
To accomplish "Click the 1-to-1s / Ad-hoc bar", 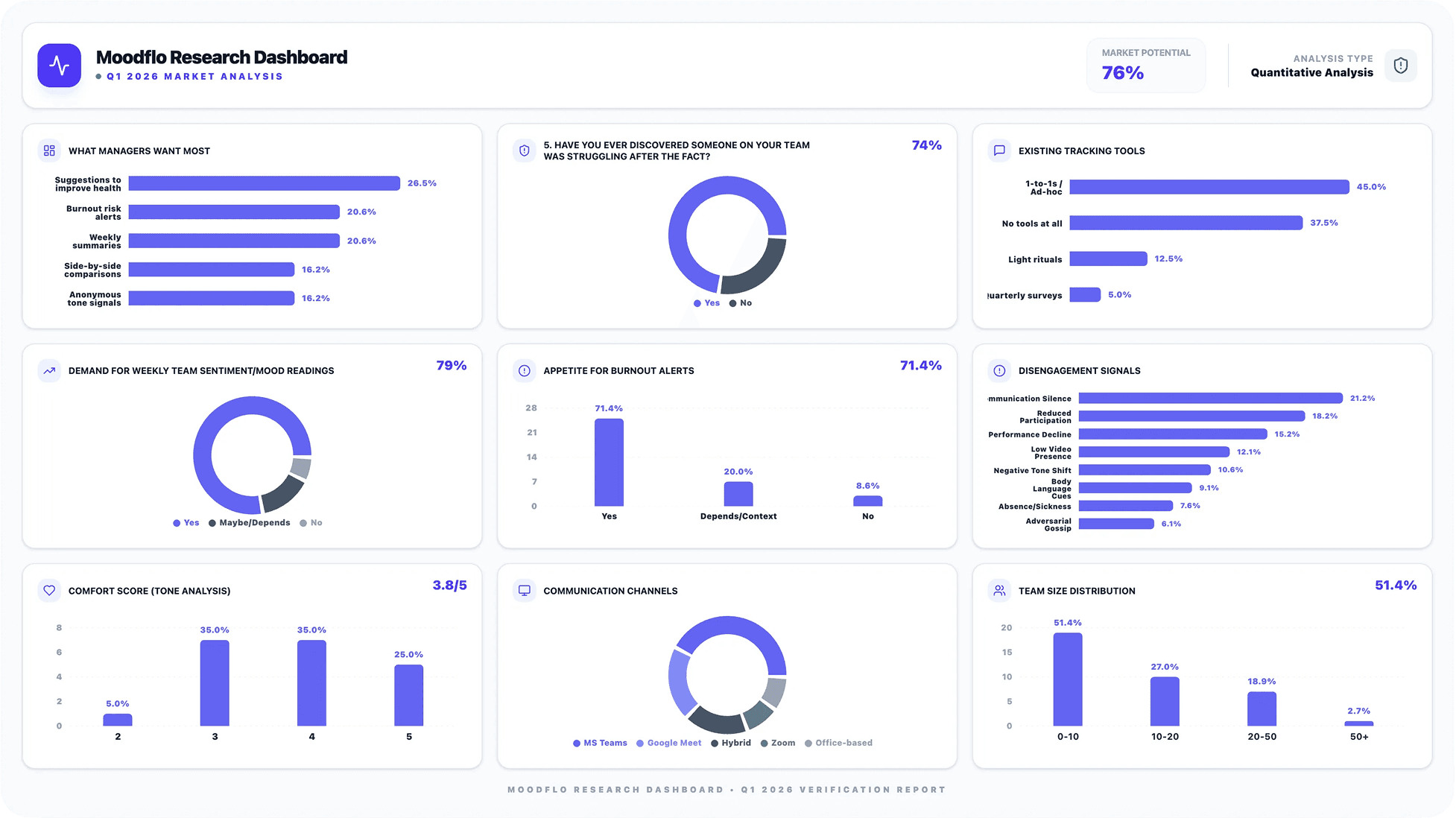I will (x=1209, y=187).
